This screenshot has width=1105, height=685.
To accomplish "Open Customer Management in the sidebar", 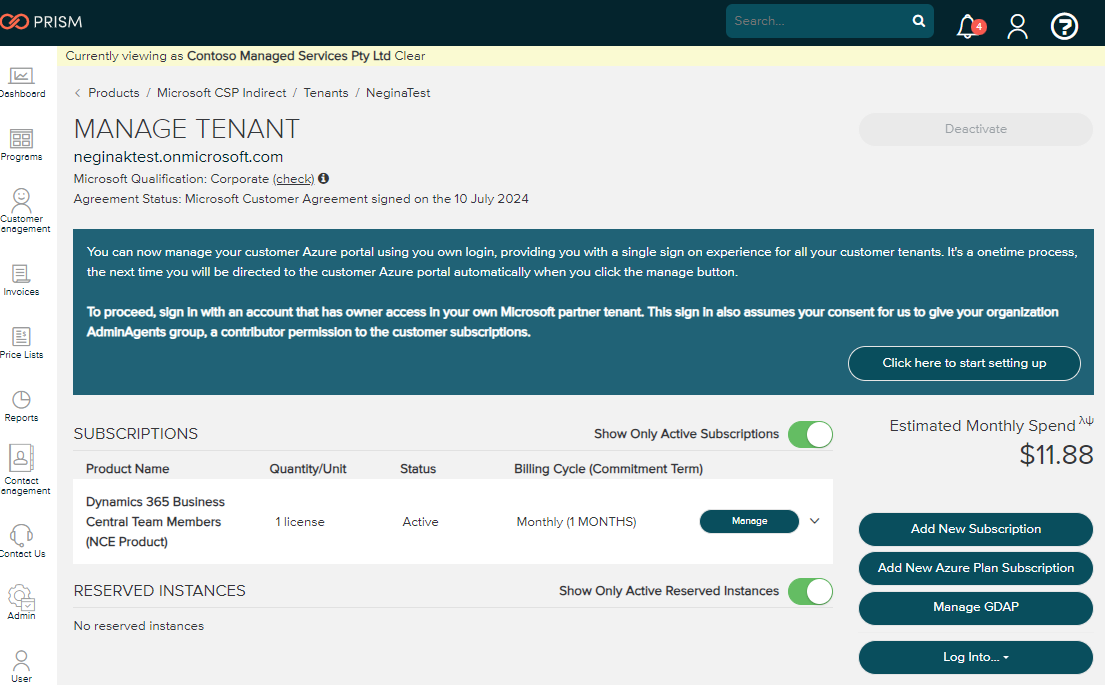I will point(25,210).
